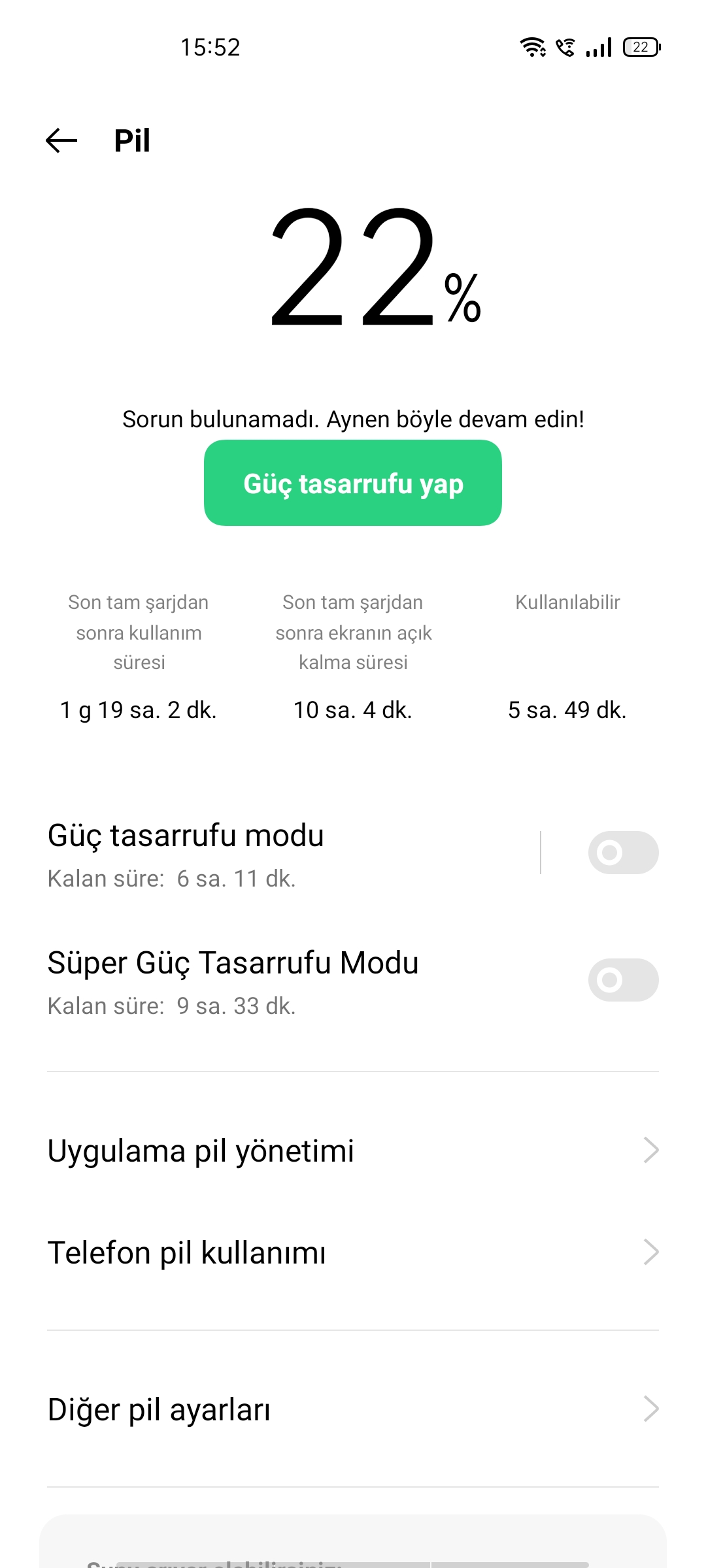The height and width of the screenshot is (1568, 706).
Task: Click the Güç tasarrufu yap button
Action: tap(353, 483)
